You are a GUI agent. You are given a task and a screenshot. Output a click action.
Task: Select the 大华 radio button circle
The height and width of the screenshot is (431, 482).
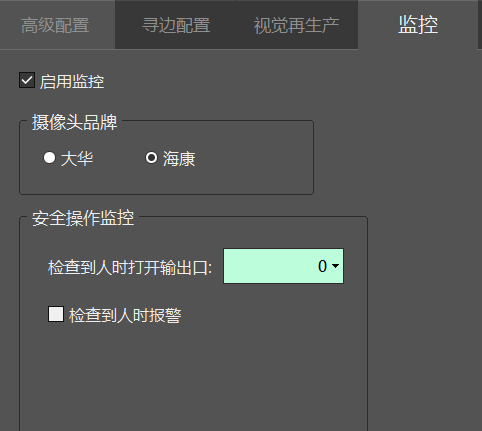pyautogui.click(x=49, y=158)
